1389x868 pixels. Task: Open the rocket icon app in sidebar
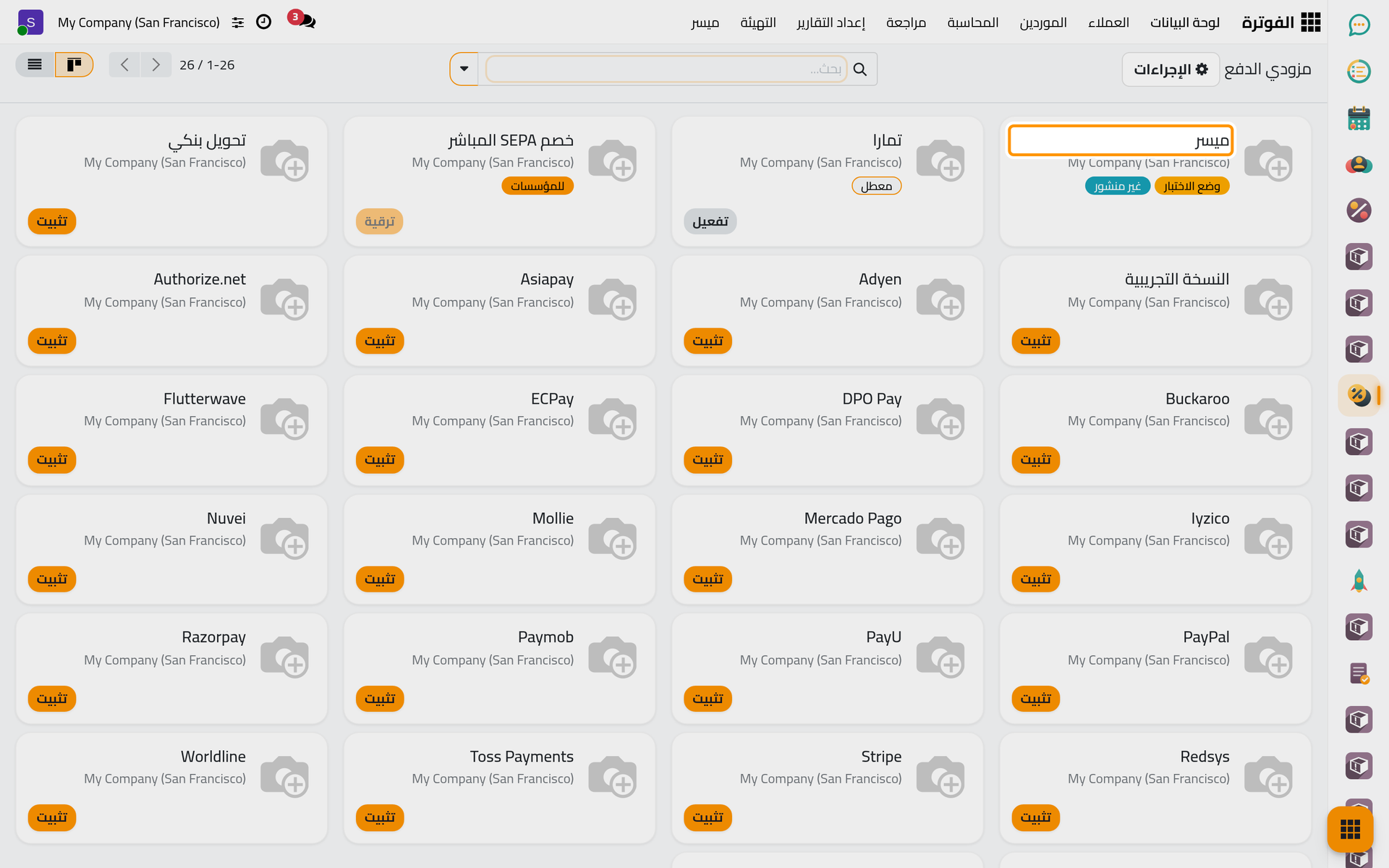pos(1359,581)
